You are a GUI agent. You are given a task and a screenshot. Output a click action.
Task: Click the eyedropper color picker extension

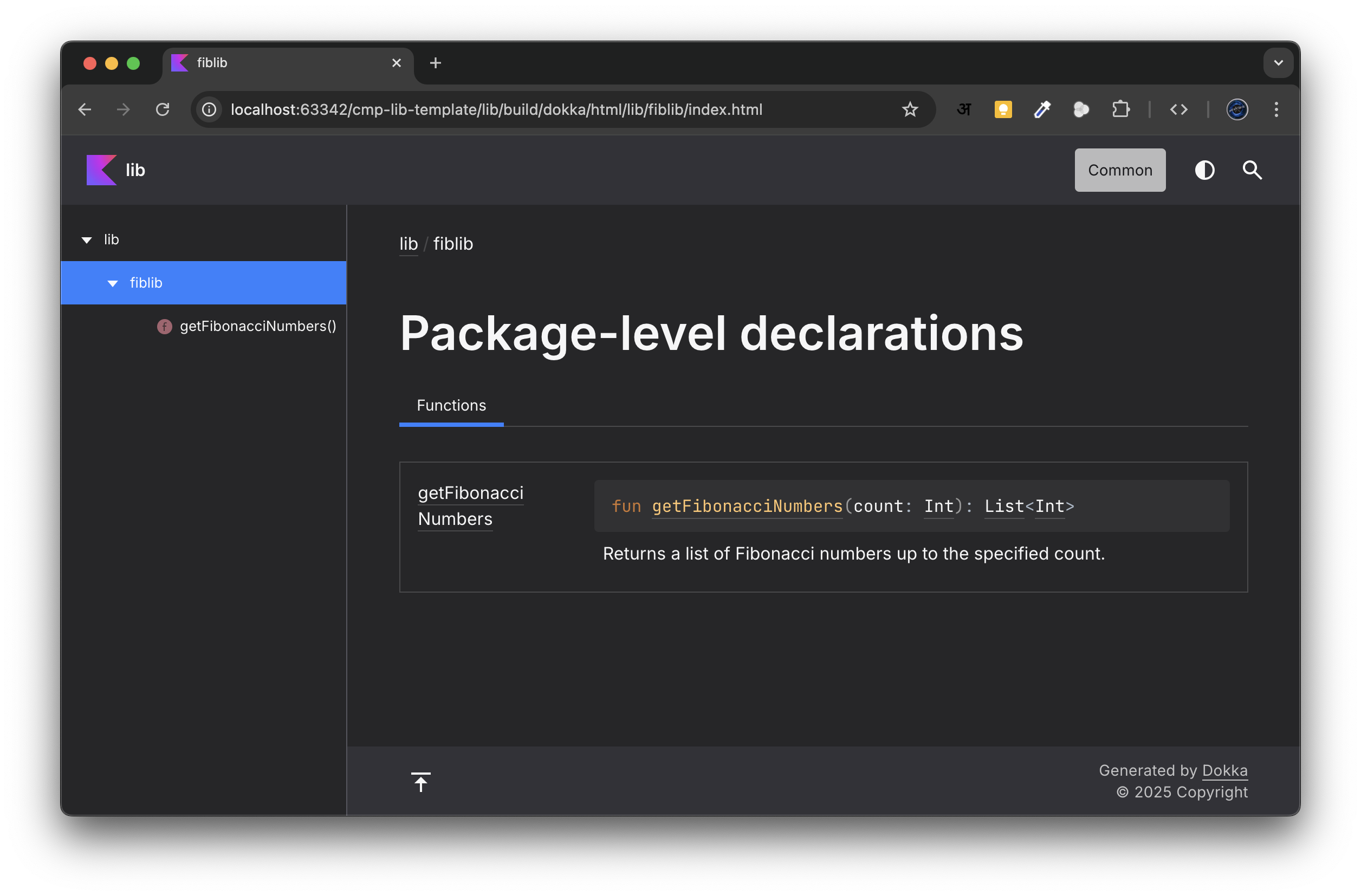1042,109
